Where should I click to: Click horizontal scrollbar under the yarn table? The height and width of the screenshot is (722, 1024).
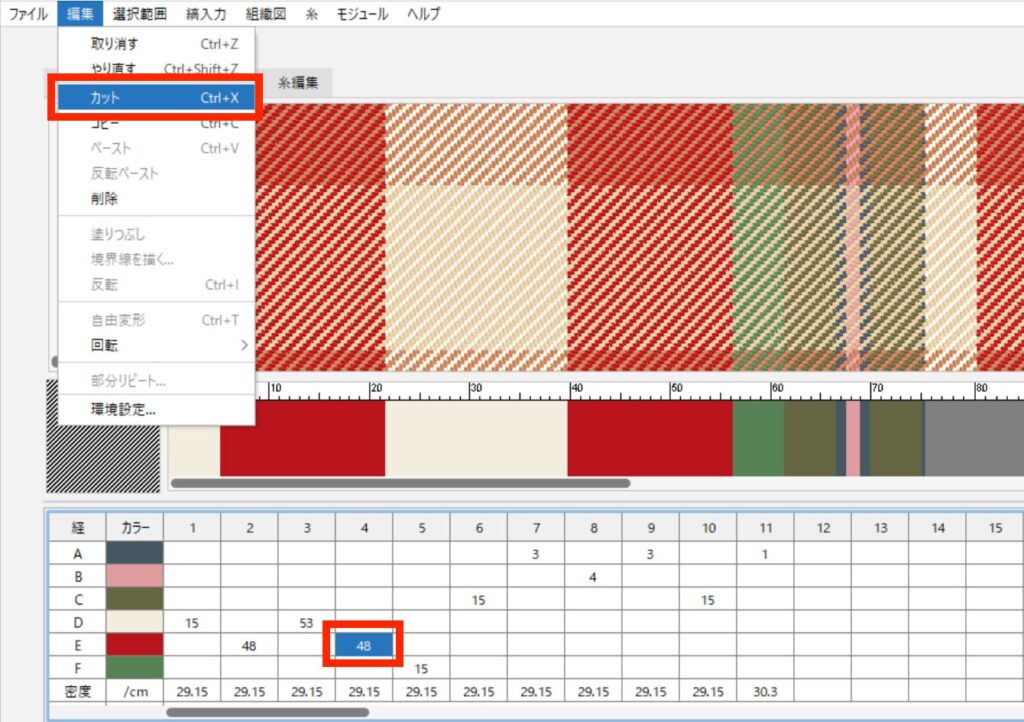point(268,712)
